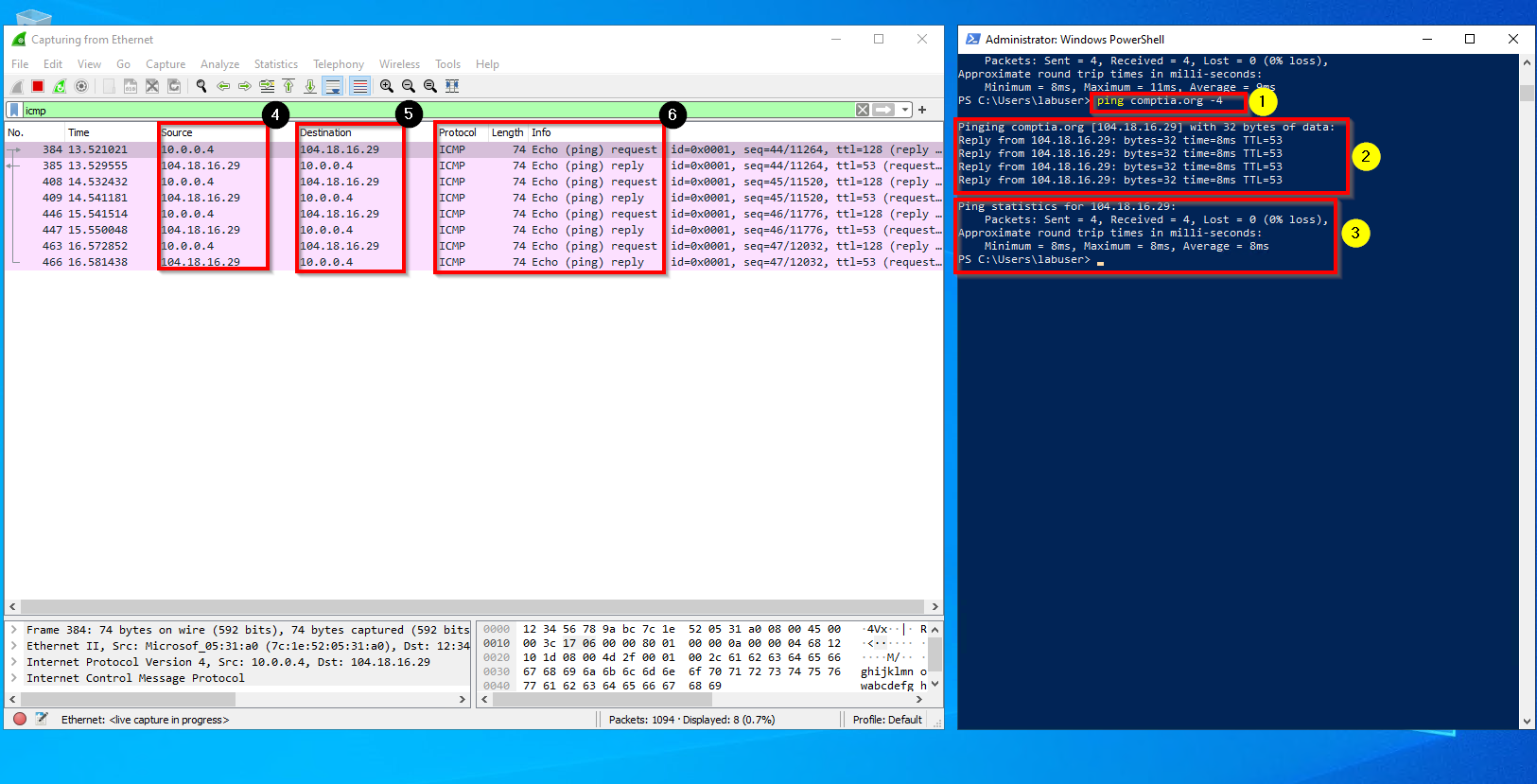Image resolution: width=1537 pixels, height=784 pixels.
Task: Open capture file properties notepad icon
Action: click(x=41, y=719)
